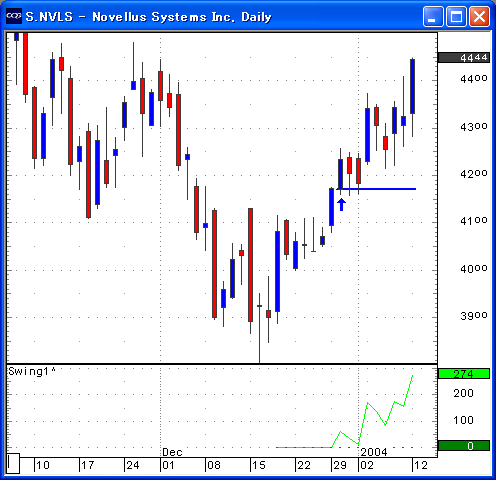Click the green Swing1 line peak
496x480 pixels.
[413, 376]
